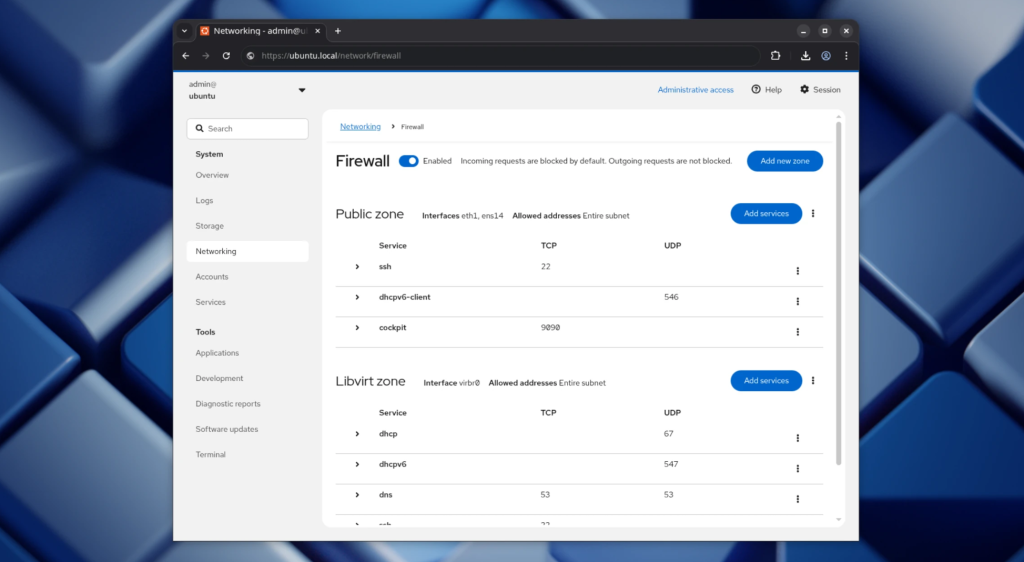Open browser downloads icon
Image resolution: width=1024 pixels, height=562 pixels.
click(x=806, y=56)
